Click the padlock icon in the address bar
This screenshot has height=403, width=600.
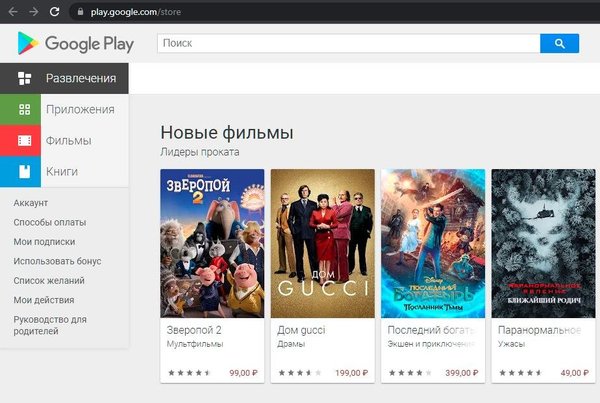(80, 12)
